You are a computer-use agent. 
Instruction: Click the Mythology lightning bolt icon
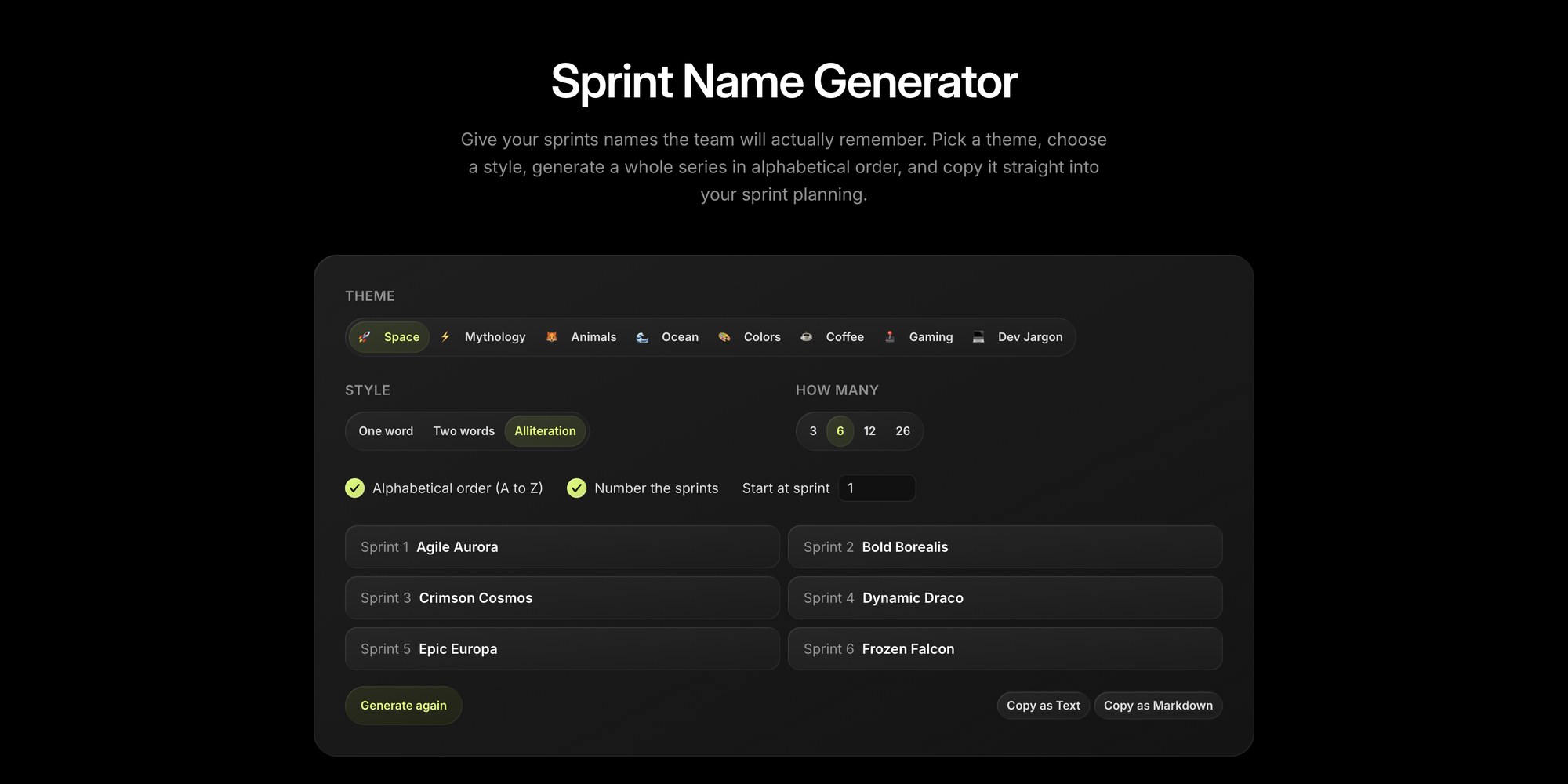point(445,337)
